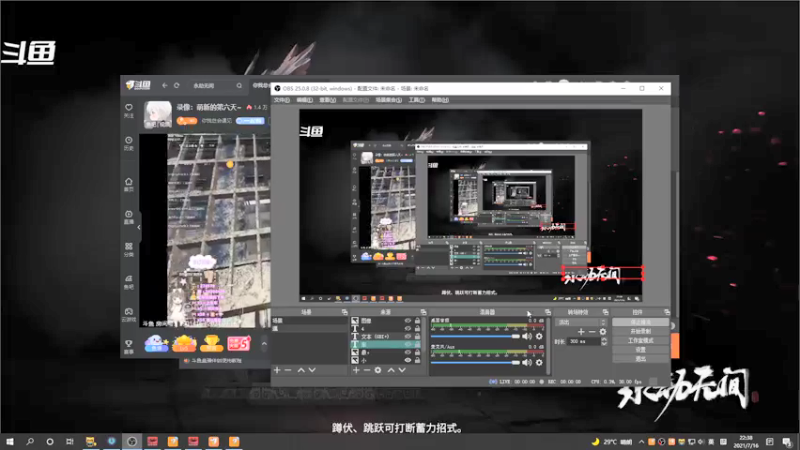The image size is (800, 450).
Task: Click 开始录制 to start recording
Action: (x=640, y=331)
